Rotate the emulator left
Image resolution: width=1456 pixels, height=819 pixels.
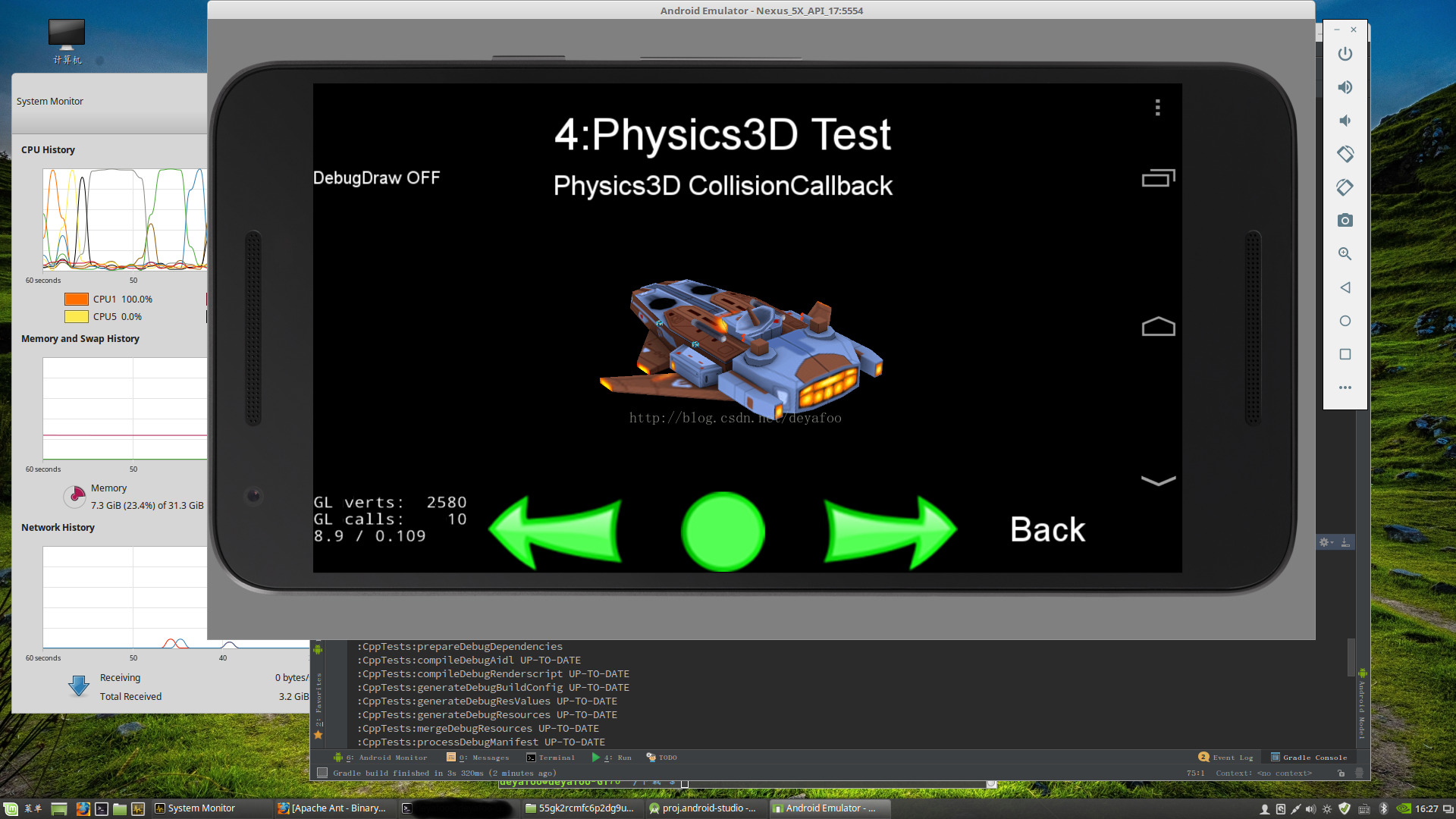click(1345, 154)
